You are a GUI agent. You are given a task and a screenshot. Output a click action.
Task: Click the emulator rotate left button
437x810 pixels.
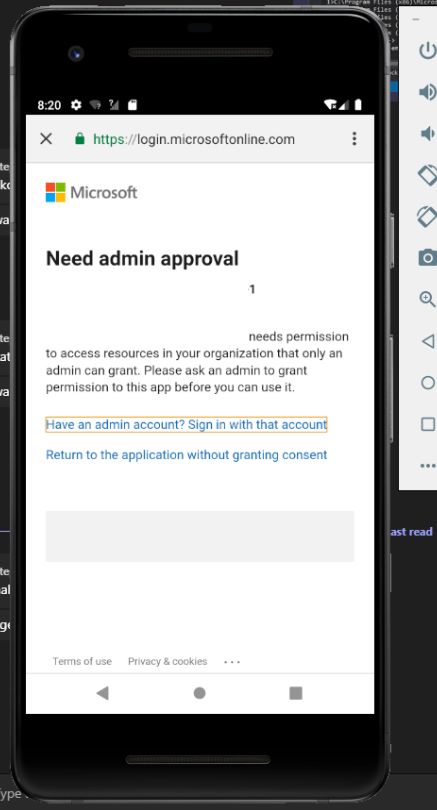point(428,175)
